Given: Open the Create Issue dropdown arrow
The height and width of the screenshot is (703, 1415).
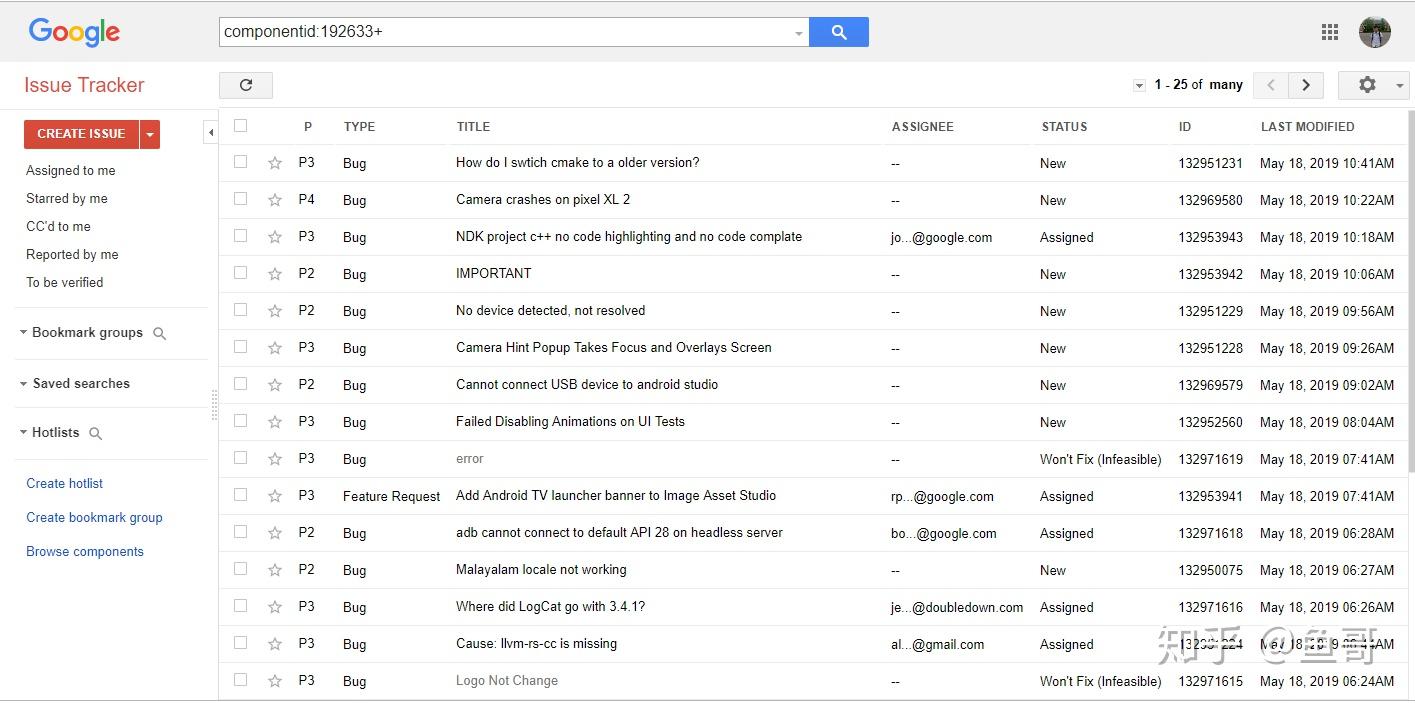Looking at the screenshot, I should pyautogui.click(x=150, y=134).
